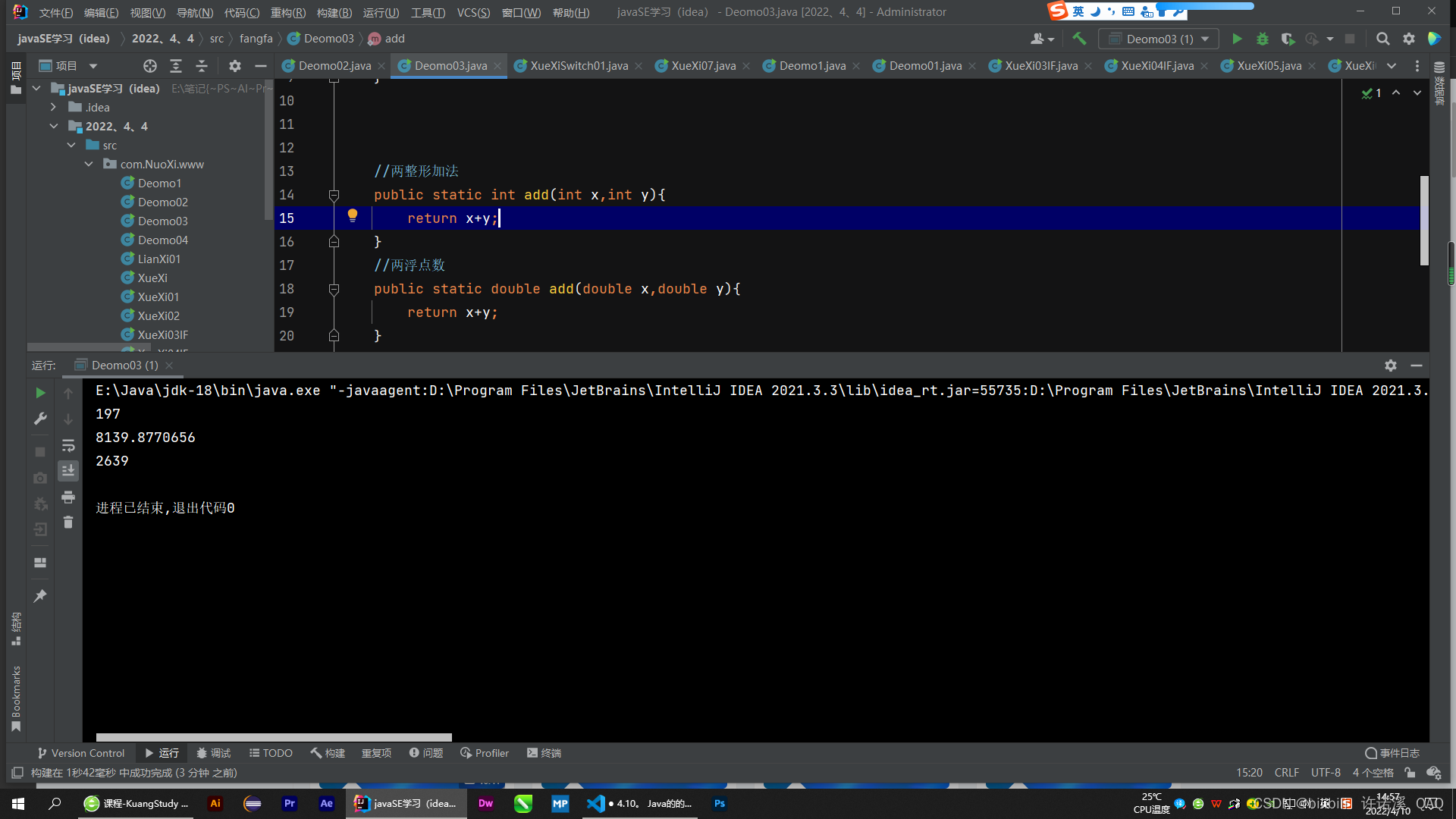Collapse the src folder in project tree

[71, 145]
